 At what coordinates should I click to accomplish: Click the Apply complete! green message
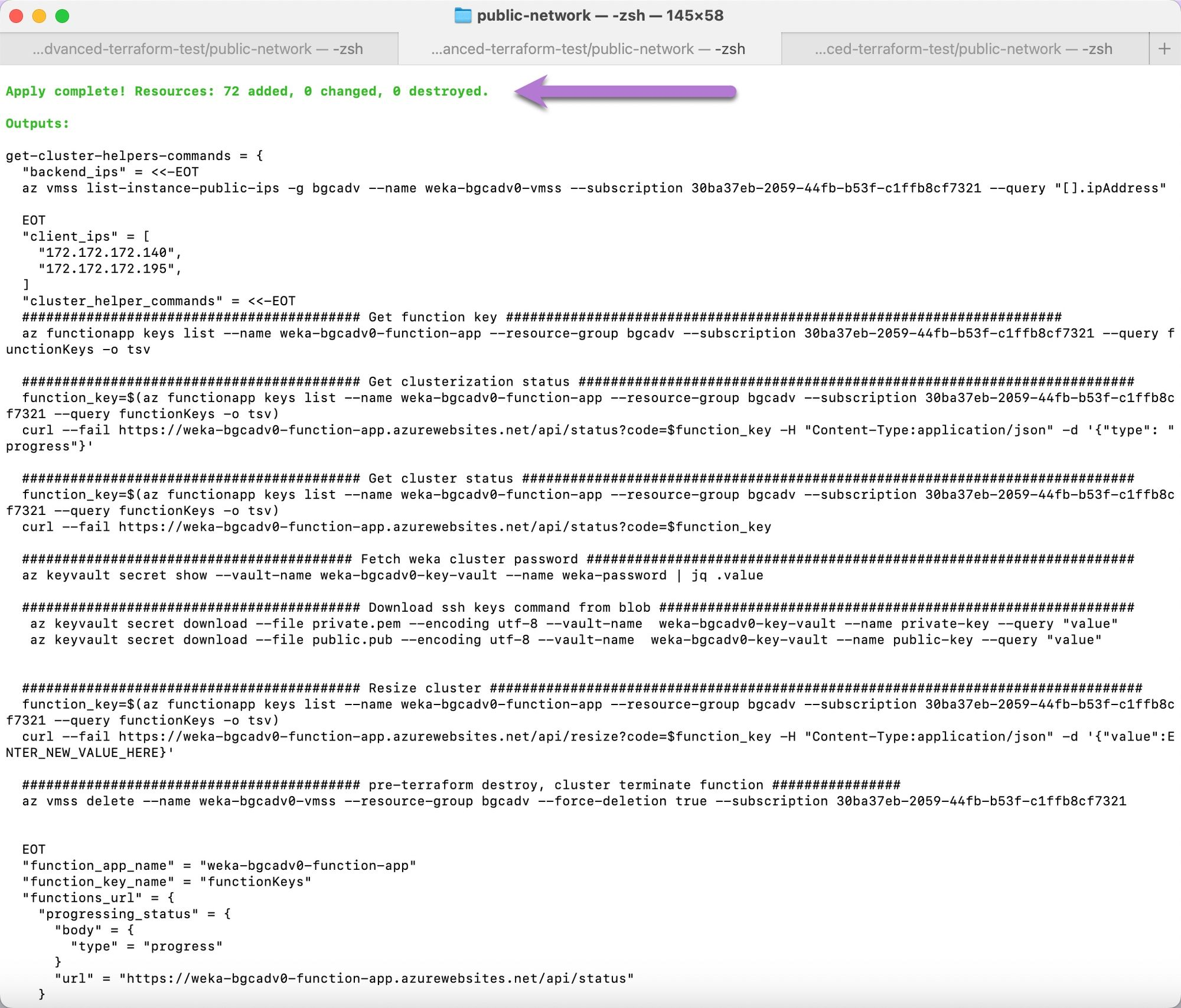click(247, 92)
